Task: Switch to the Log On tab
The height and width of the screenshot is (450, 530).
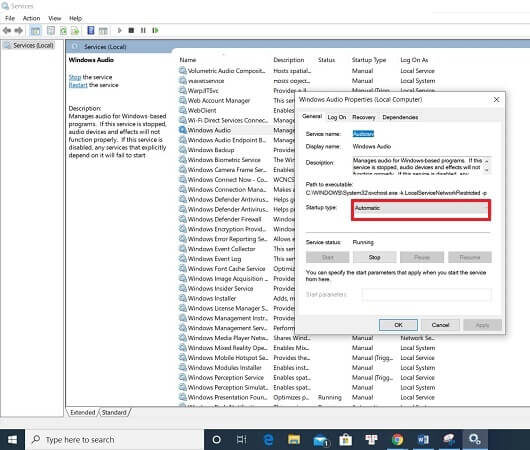Action: tap(337, 117)
